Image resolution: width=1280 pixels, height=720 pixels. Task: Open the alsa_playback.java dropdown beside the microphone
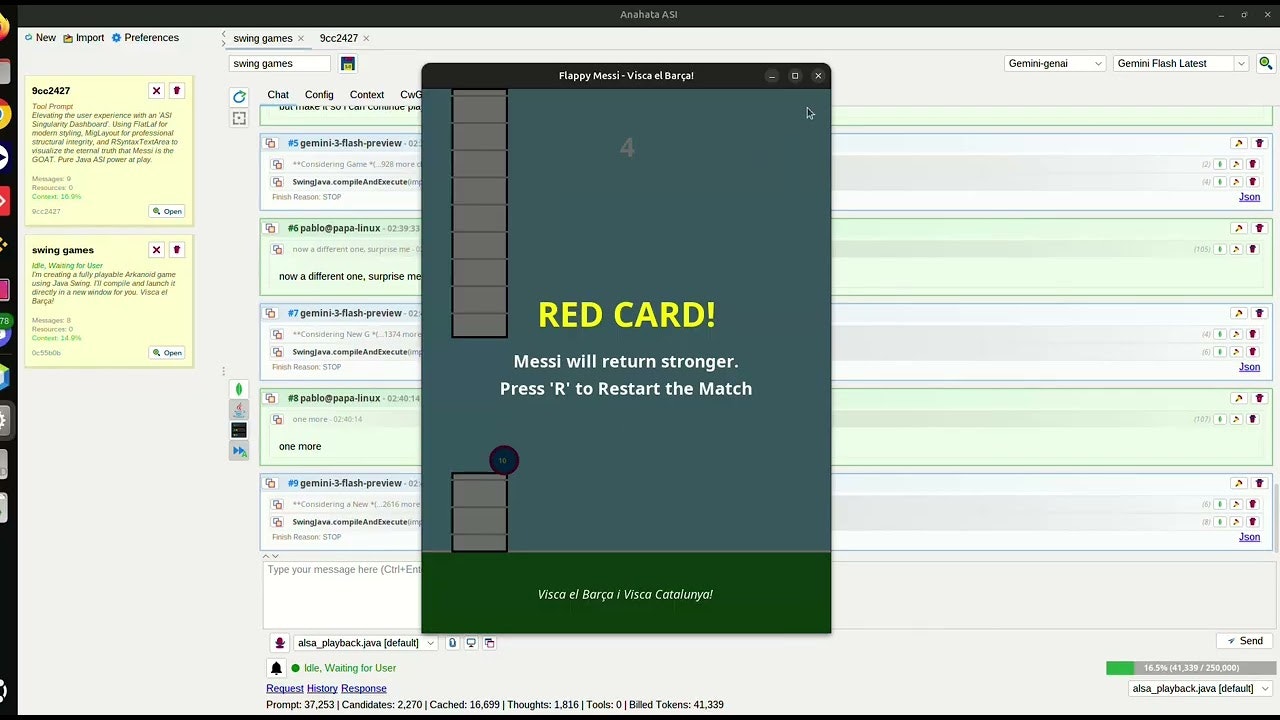[366, 643]
